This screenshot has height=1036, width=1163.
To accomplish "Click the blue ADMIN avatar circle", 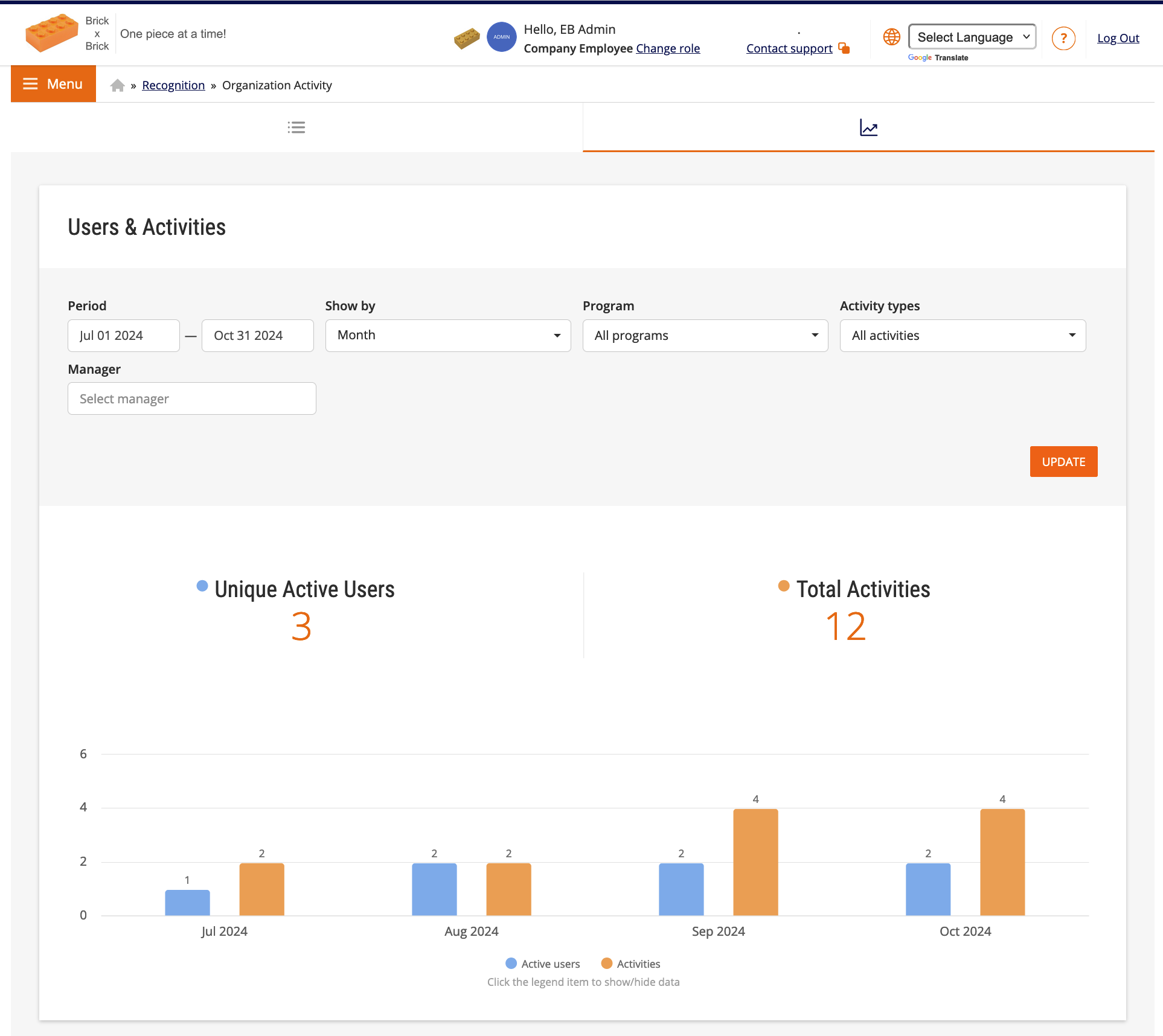I will point(502,37).
